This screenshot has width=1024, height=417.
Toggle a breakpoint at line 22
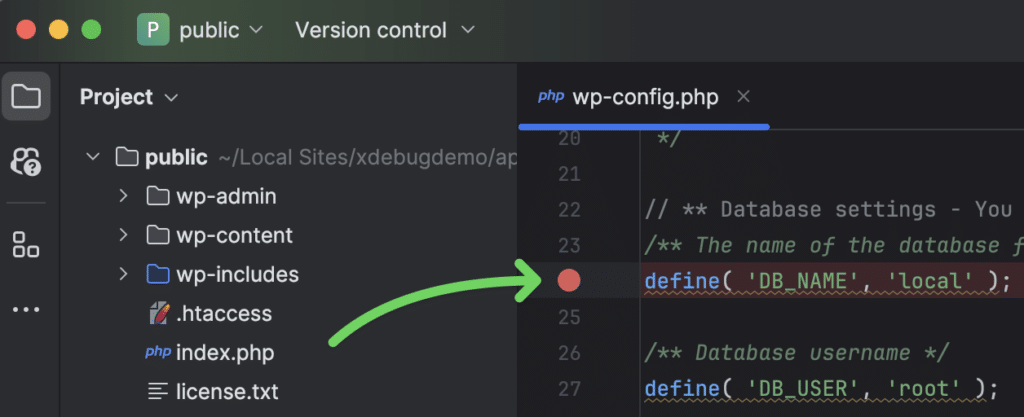(569, 209)
